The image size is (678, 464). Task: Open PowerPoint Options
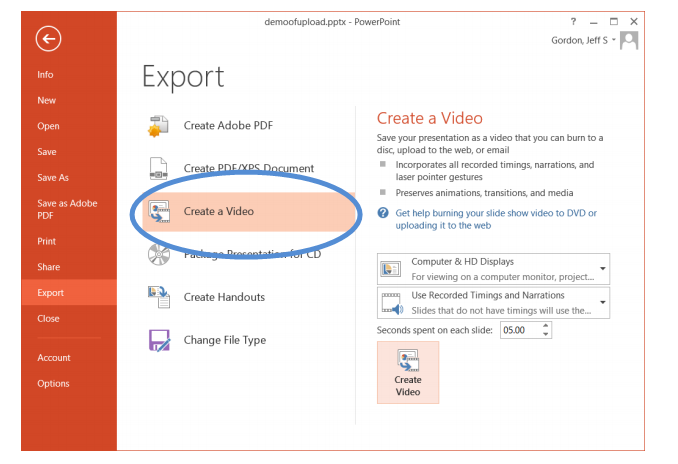53,384
